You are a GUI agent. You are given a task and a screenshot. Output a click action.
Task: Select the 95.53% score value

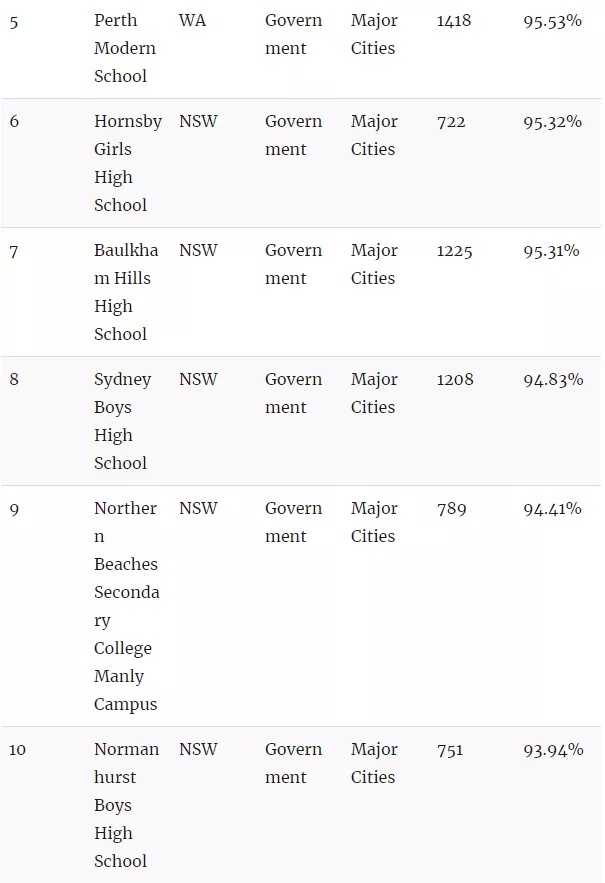(552, 21)
